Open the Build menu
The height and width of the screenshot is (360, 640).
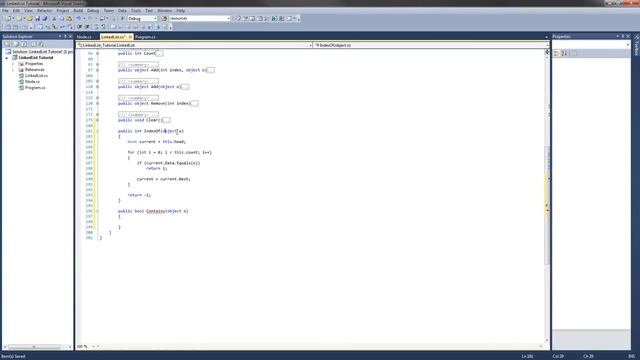(78, 11)
